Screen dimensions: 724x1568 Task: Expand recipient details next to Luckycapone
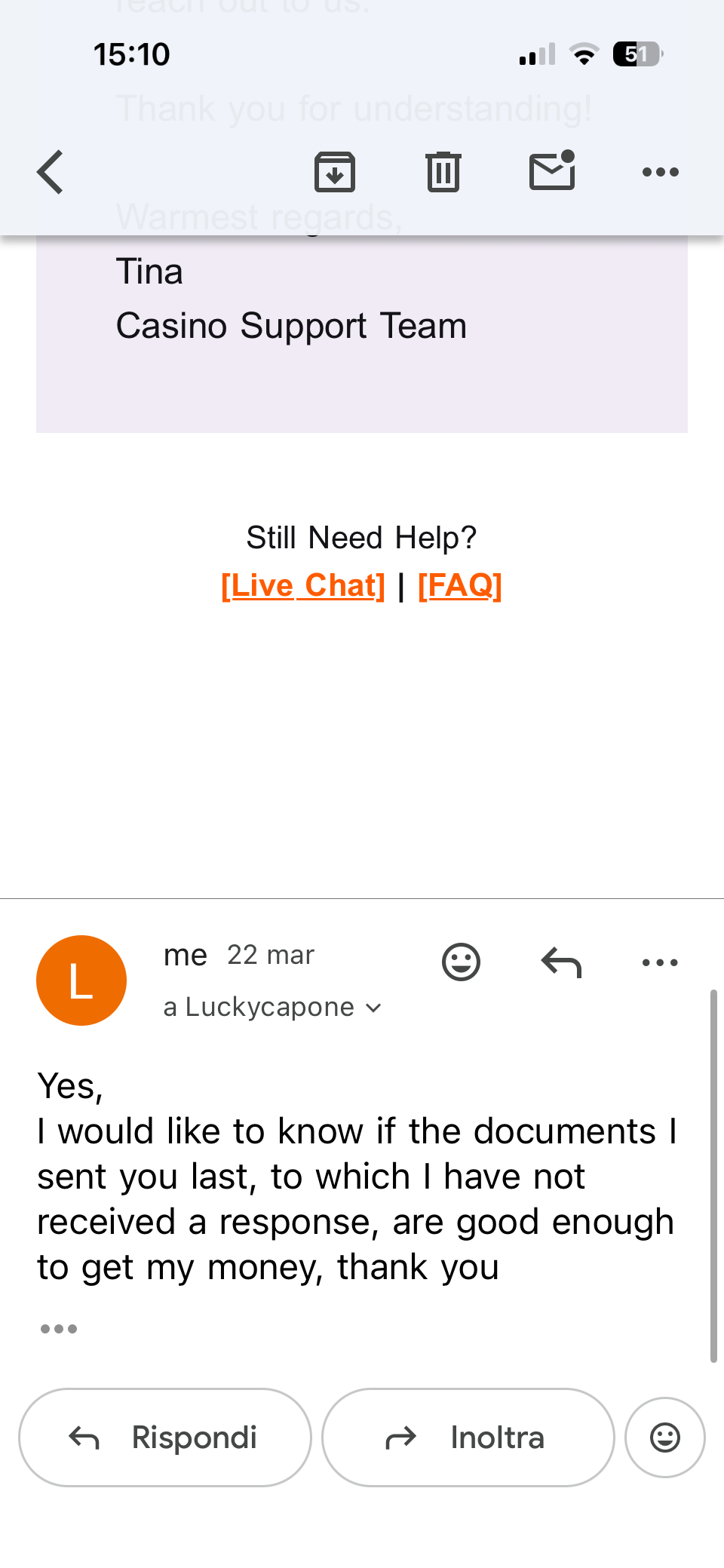(373, 1008)
